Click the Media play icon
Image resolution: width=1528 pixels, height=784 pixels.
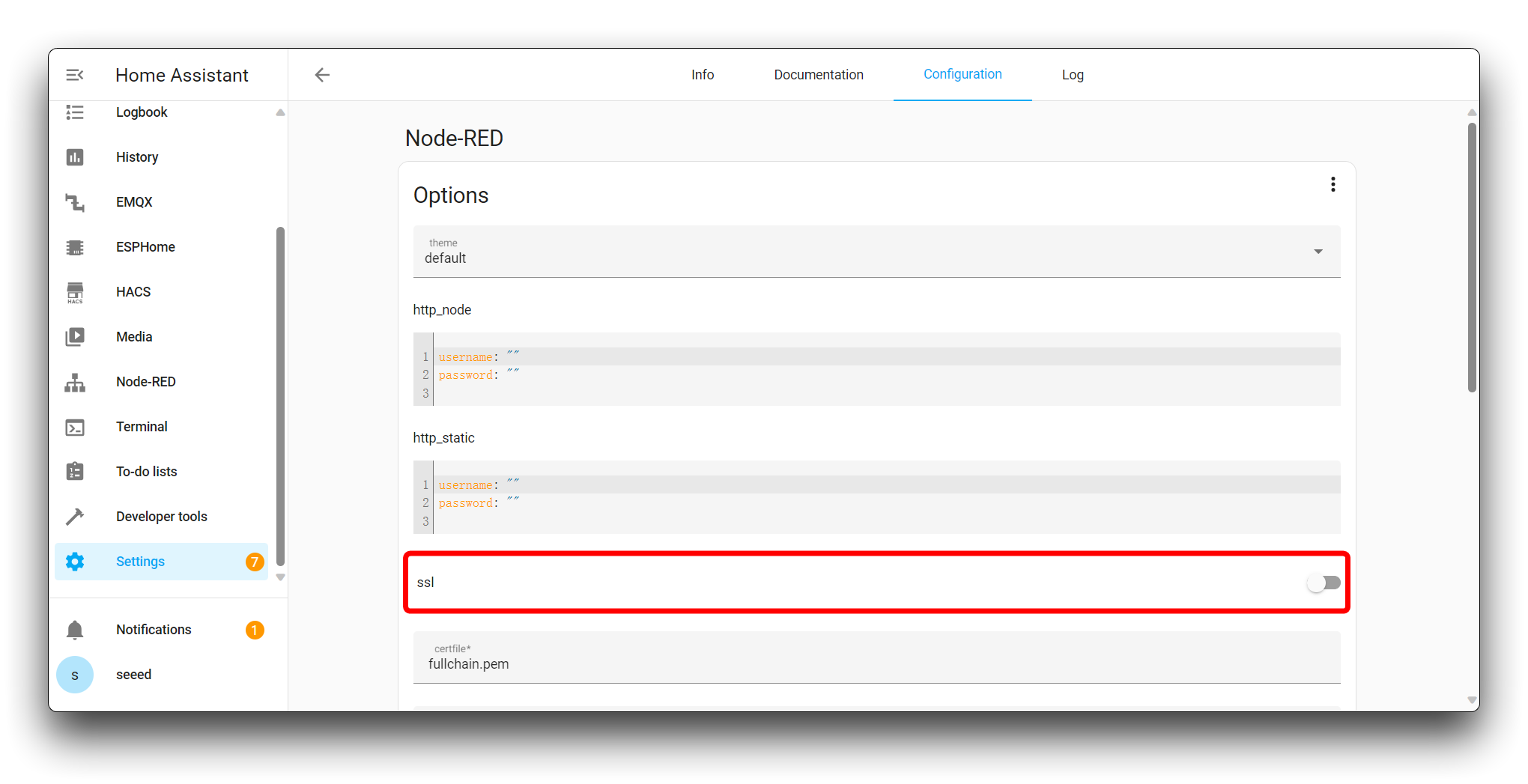click(75, 337)
